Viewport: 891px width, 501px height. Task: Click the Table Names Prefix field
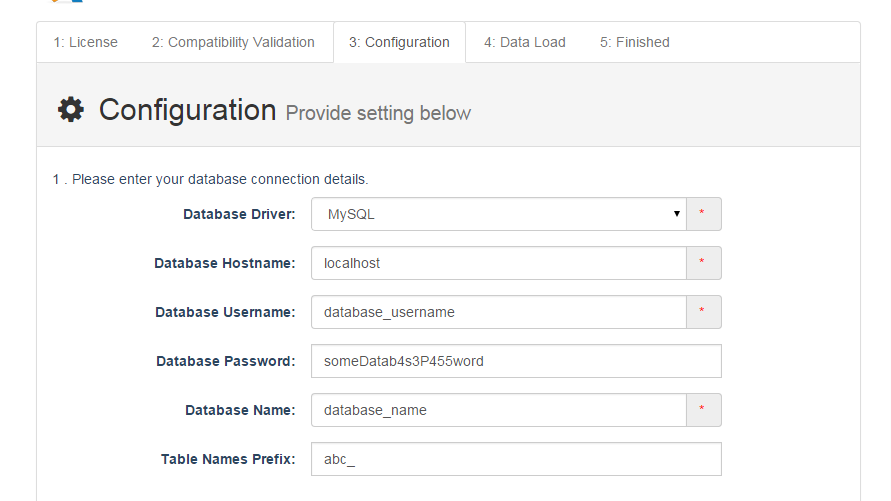coord(515,459)
